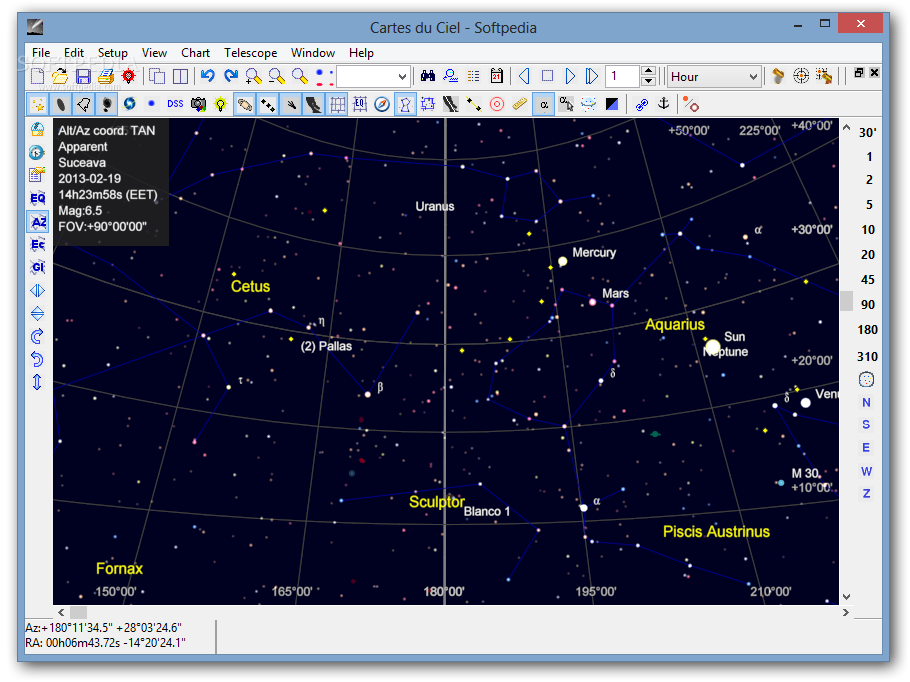Click the horizontal scrollbar thumb below chart

point(78,612)
